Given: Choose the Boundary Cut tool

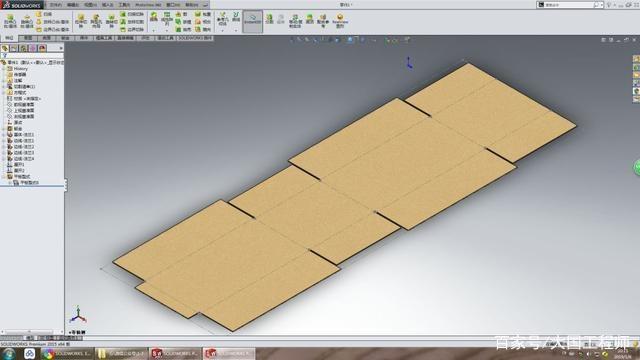Looking at the screenshot, I should [132, 29].
